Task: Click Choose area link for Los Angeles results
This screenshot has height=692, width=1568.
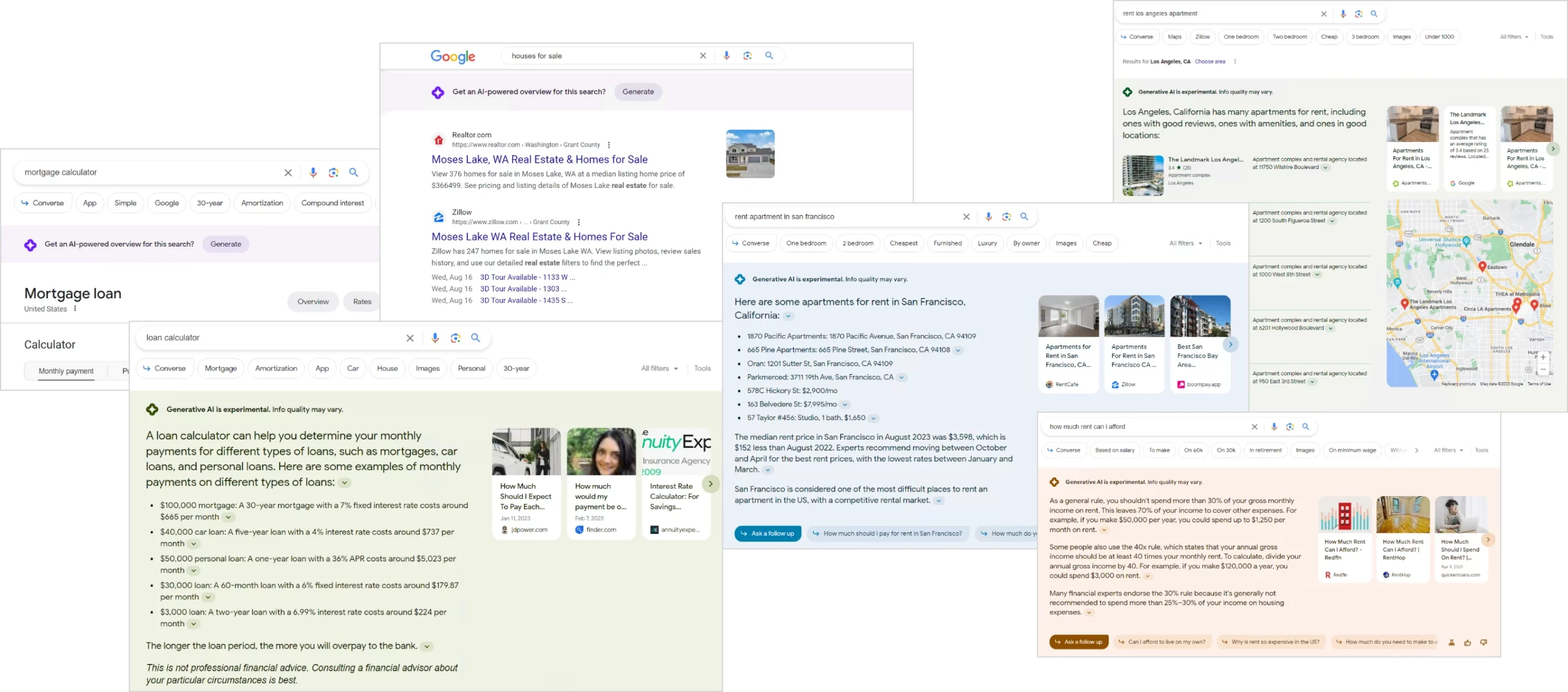Action: pos(1210,62)
